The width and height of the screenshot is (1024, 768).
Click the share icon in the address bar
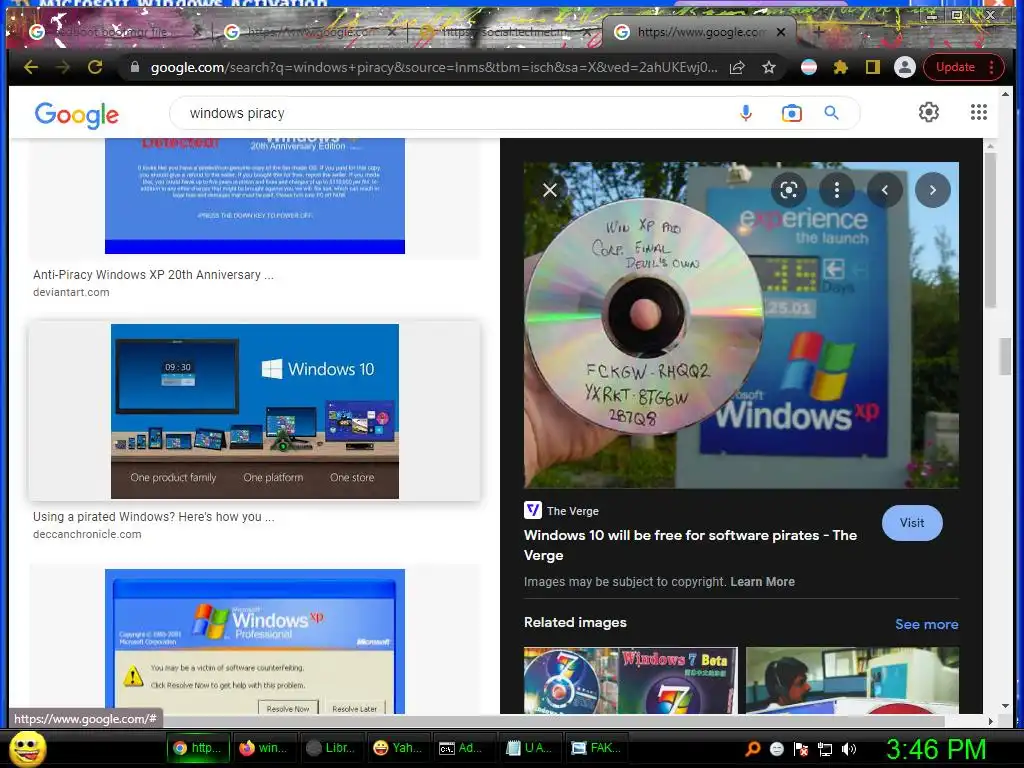[737, 67]
